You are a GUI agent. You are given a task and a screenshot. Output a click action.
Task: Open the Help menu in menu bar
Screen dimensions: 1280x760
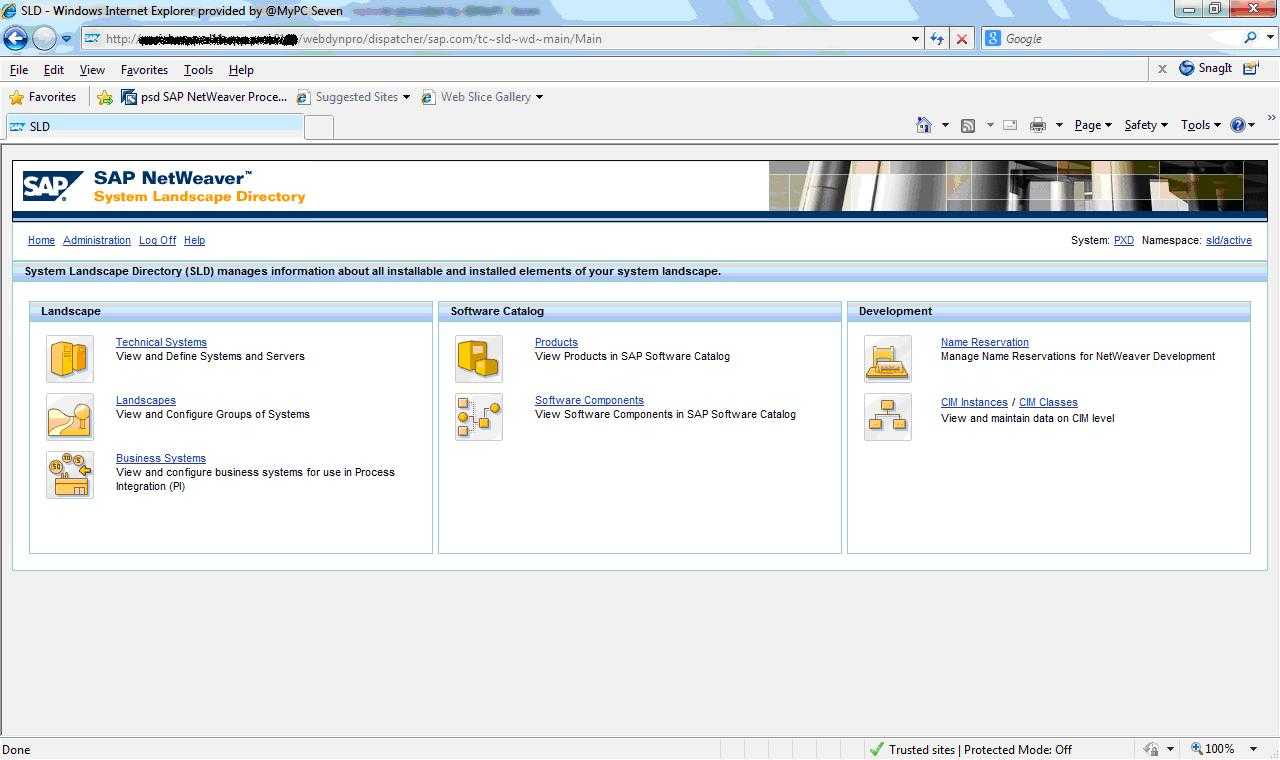[x=241, y=70]
